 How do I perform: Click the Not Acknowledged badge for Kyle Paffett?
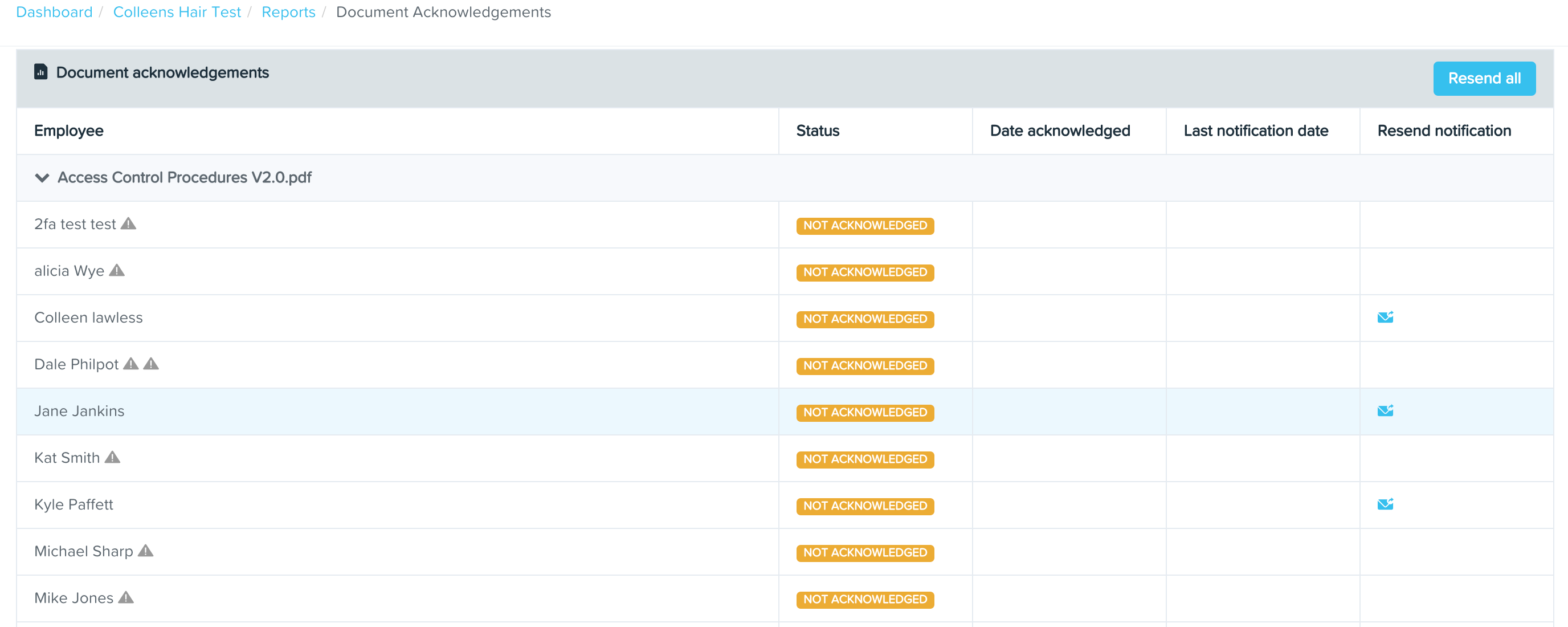tap(865, 506)
